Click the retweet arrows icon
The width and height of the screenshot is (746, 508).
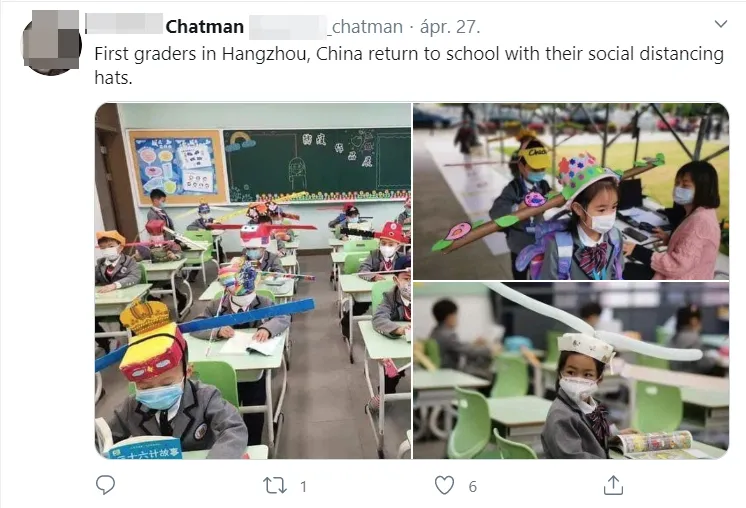click(x=275, y=486)
